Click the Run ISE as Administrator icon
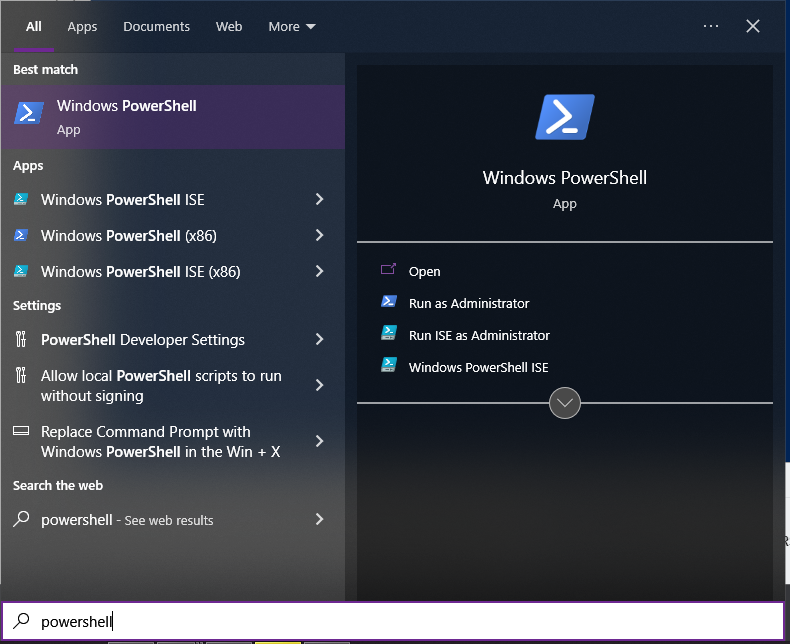 (388, 334)
